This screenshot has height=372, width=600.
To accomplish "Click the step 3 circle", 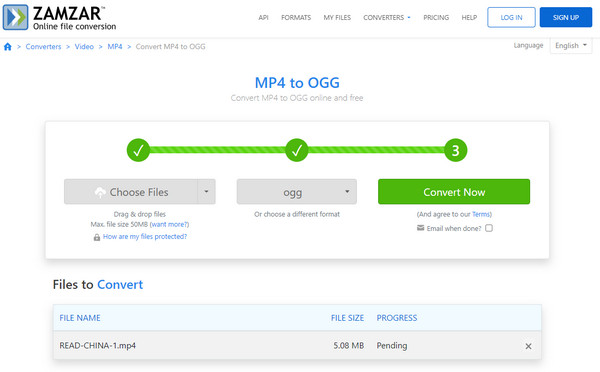I will [455, 150].
